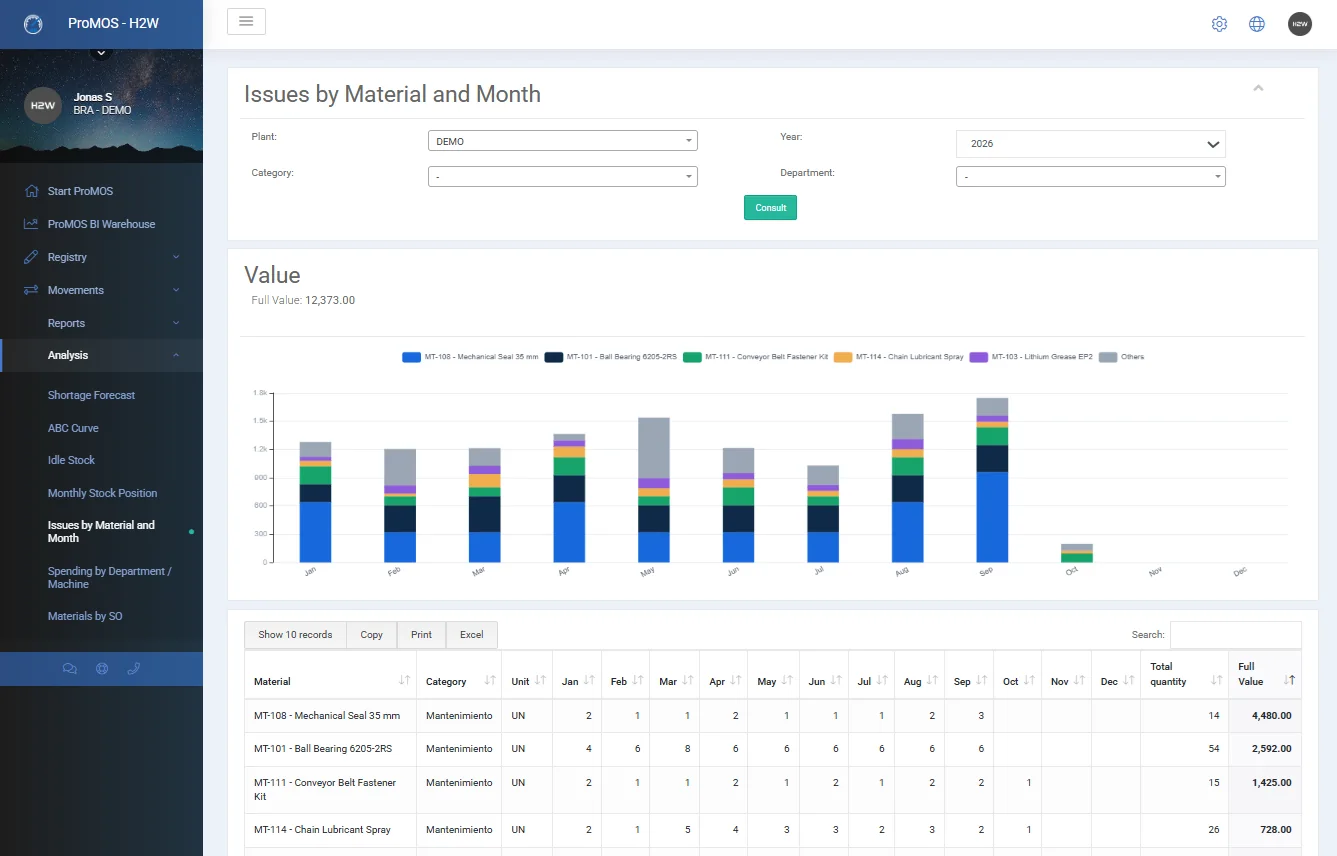1337x856 pixels.
Task: Click the Print button above the table
Action: (x=421, y=635)
